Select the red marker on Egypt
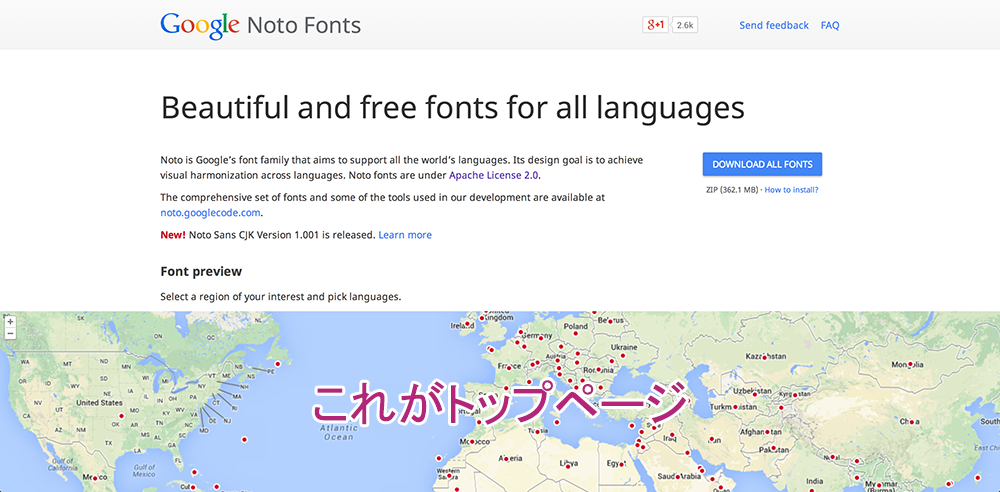The width and height of the screenshot is (1000, 492). pyautogui.click(x=621, y=463)
